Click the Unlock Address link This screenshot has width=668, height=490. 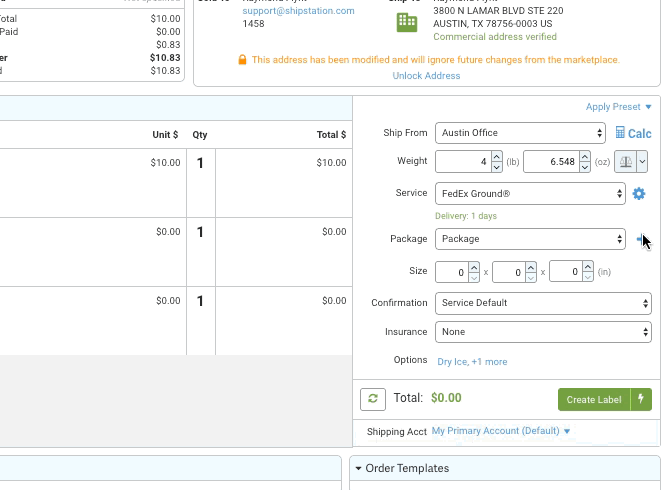(426, 76)
